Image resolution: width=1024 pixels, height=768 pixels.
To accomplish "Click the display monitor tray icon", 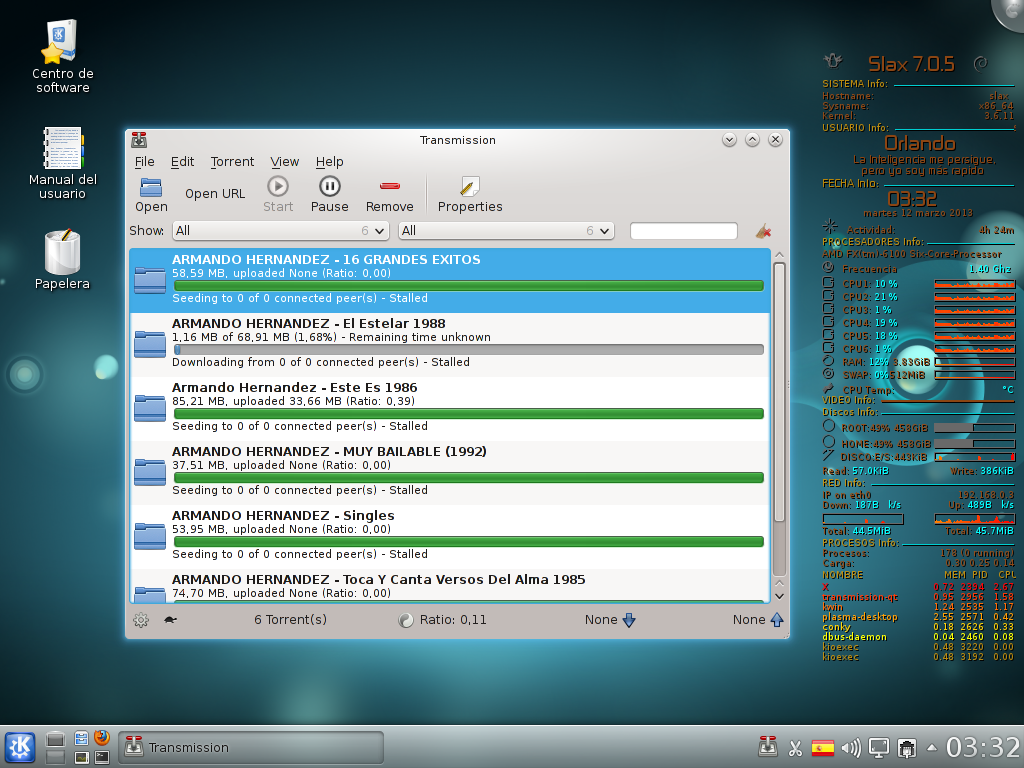I will tap(878, 748).
